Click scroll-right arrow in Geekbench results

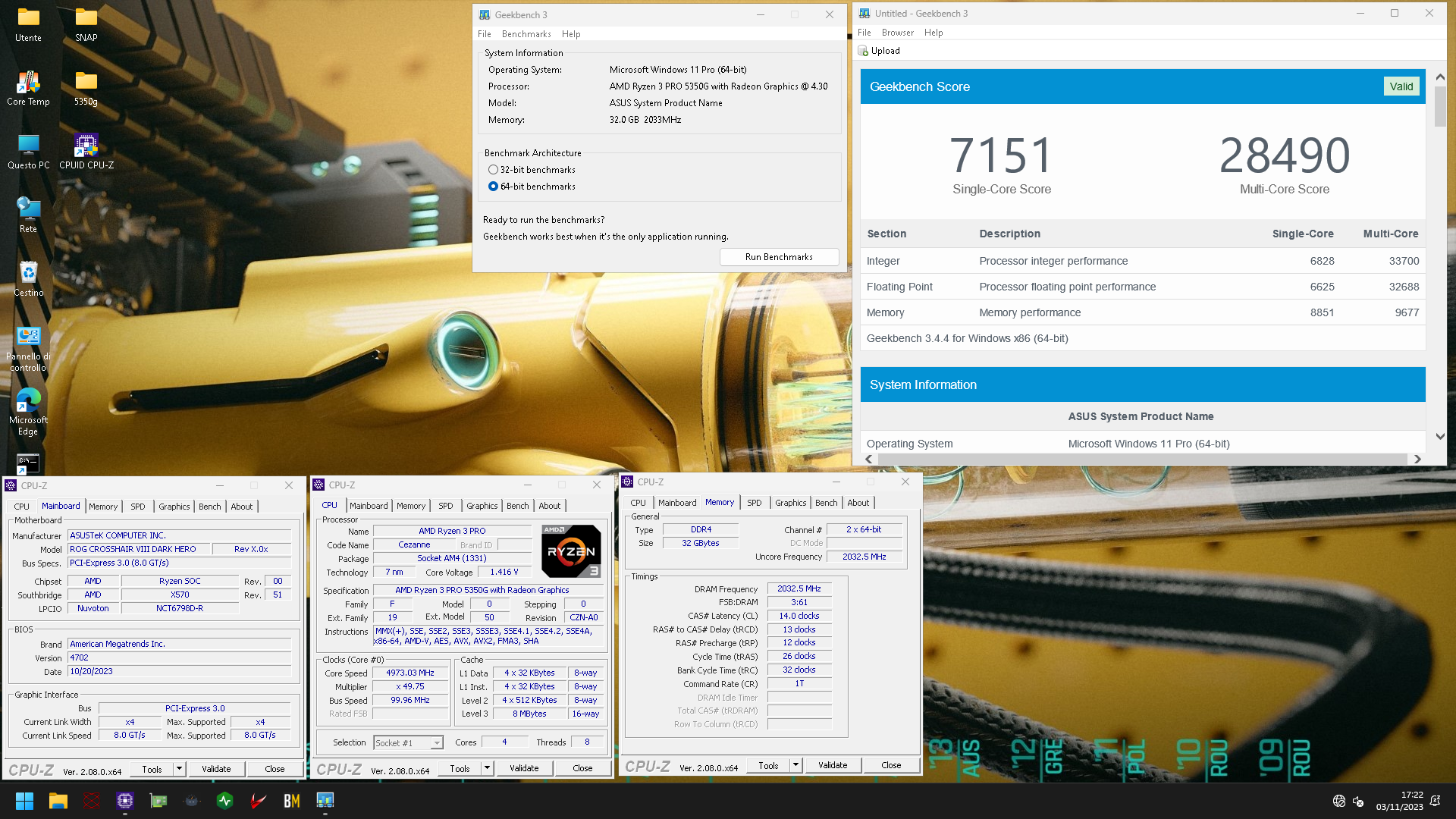[1417, 459]
